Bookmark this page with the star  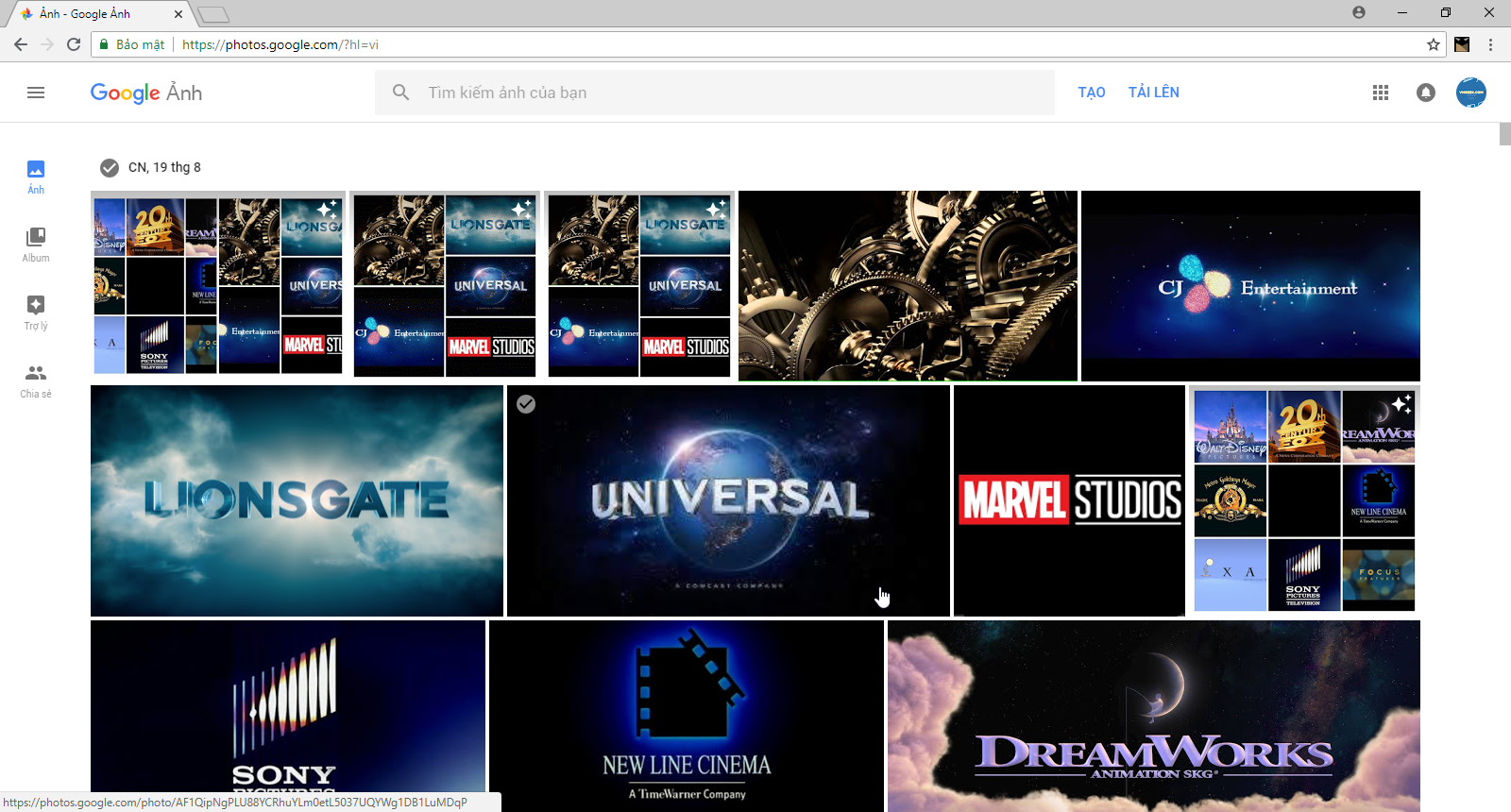1434,44
